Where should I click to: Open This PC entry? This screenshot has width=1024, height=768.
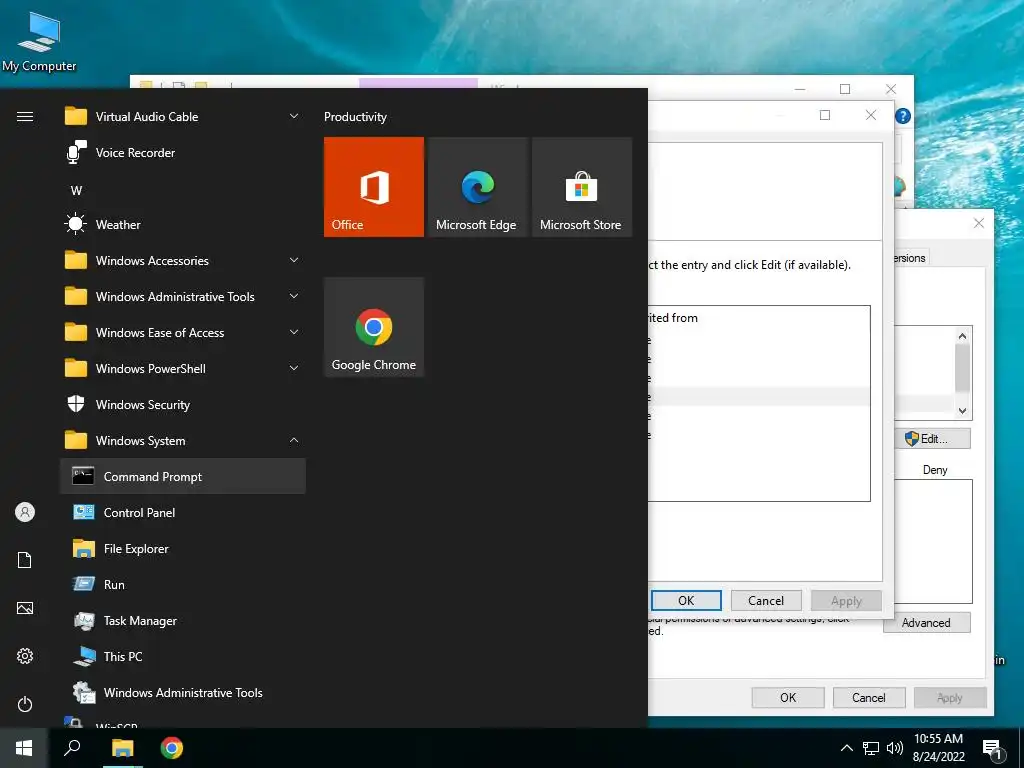[183, 656]
